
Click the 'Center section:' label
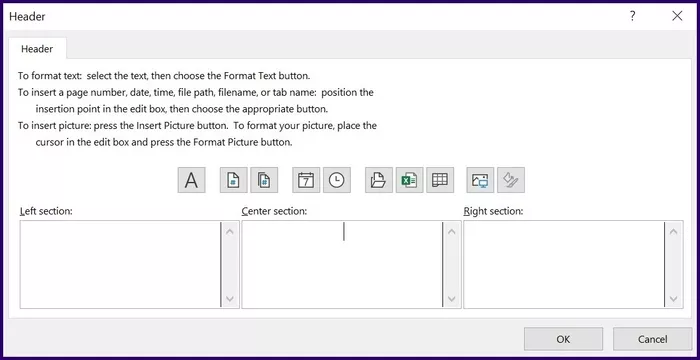pyautogui.click(x=274, y=211)
